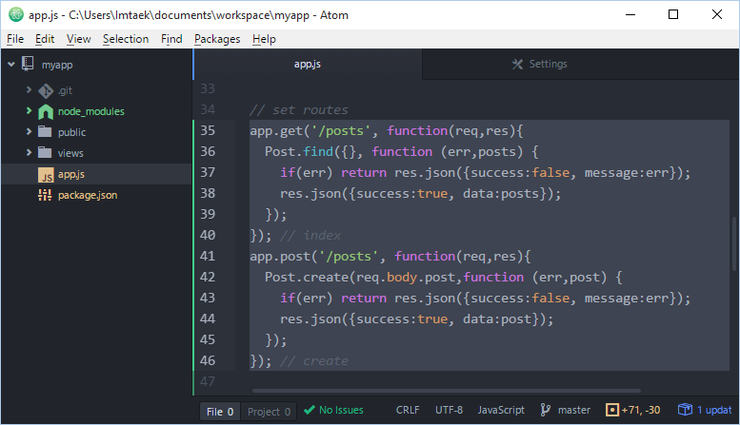Click the package.json file icon
This screenshot has width=740, height=425.
(x=45, y=195)
